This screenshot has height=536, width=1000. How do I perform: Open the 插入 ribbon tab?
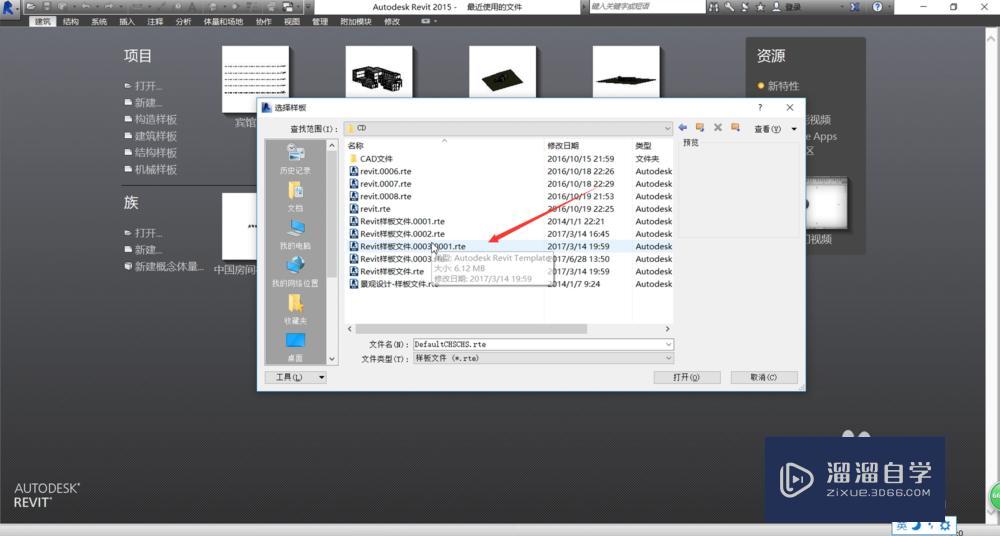coord(127,21)
